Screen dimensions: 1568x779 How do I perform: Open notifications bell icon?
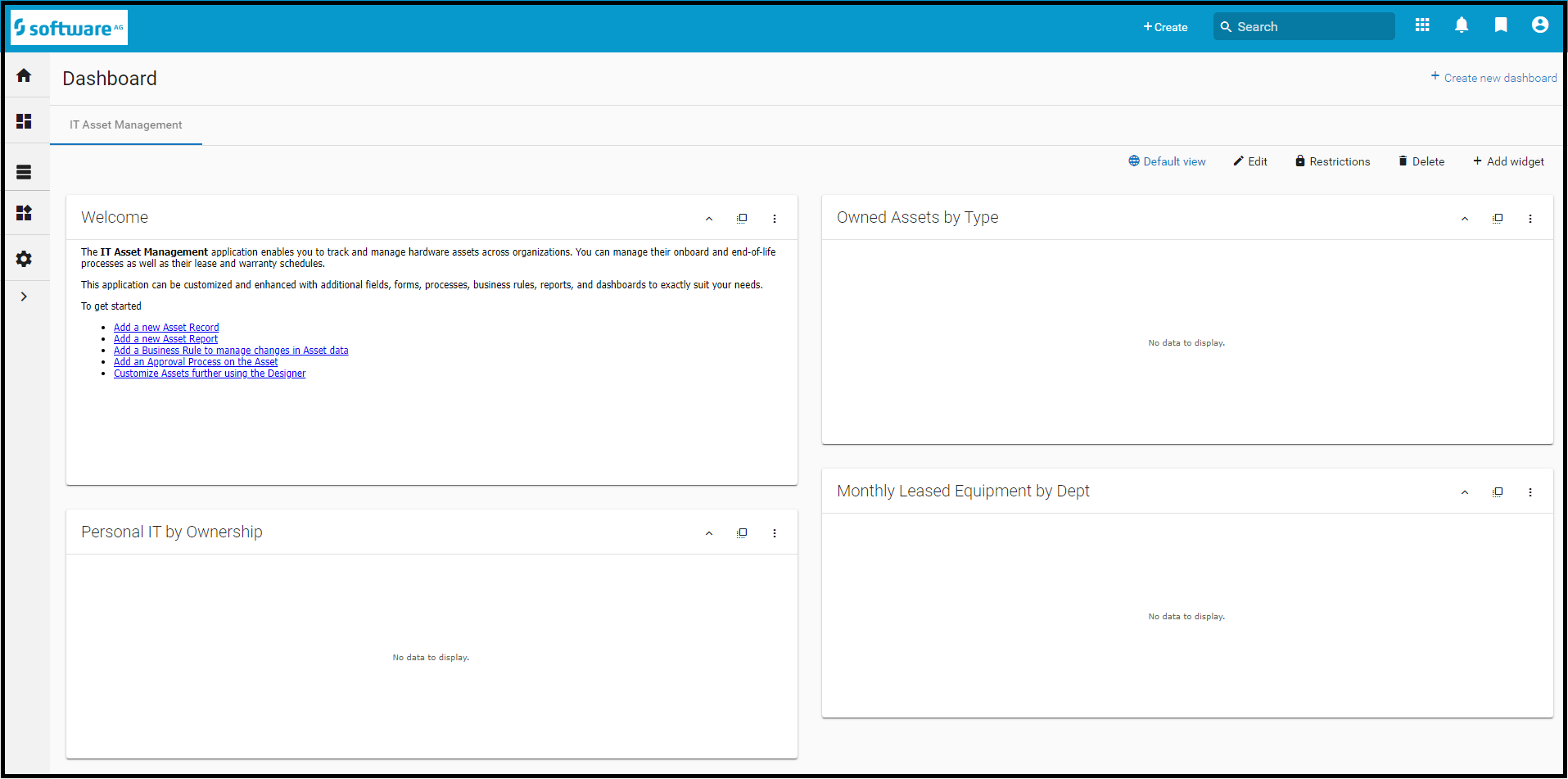[x=1462, y=25]
